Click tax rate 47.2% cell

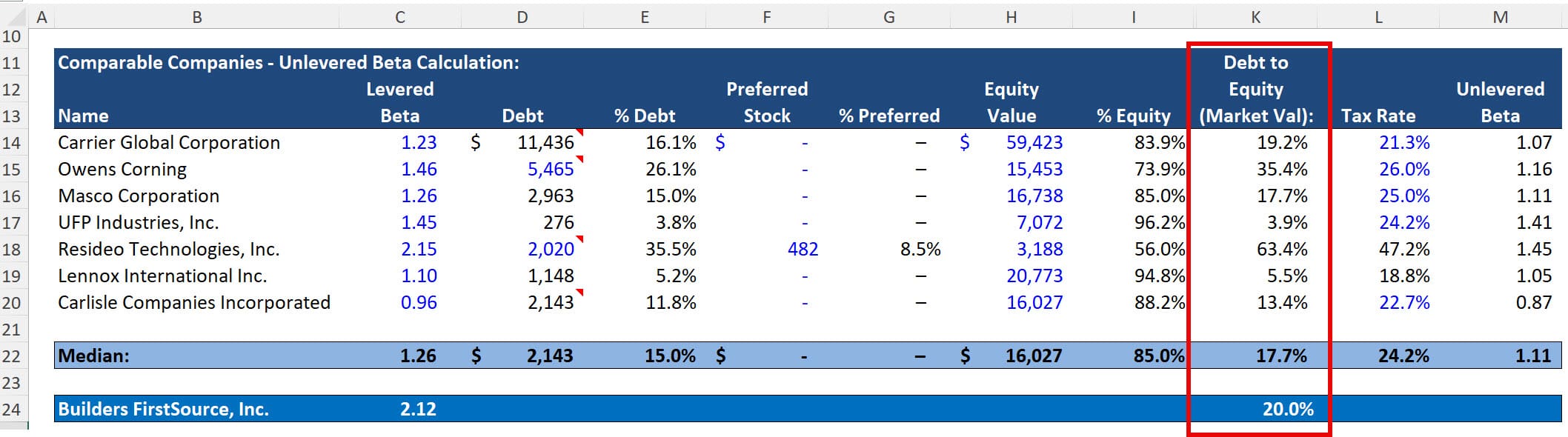tap(1404, 249)
